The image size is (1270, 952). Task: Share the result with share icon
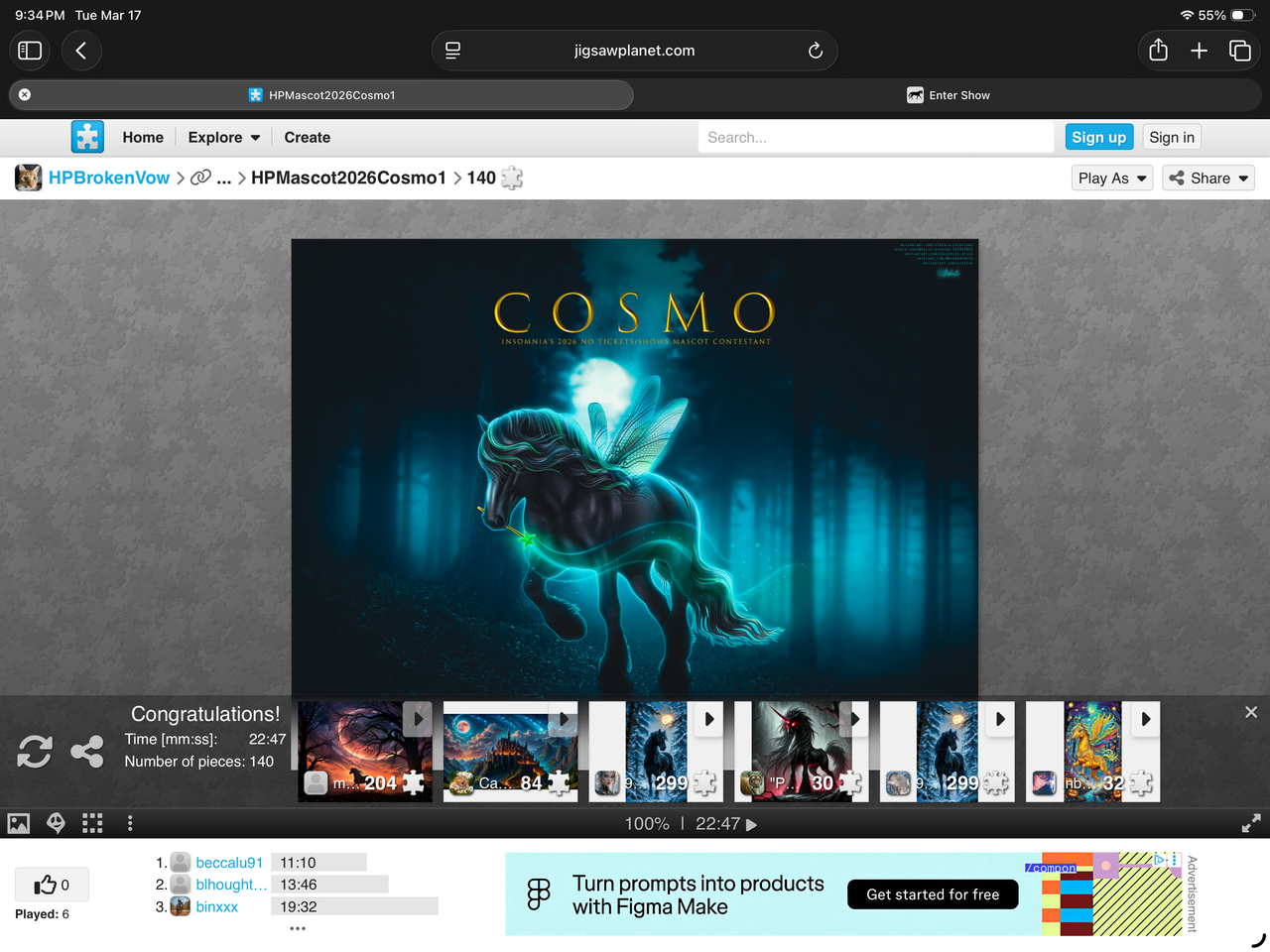tap(87, 752)
